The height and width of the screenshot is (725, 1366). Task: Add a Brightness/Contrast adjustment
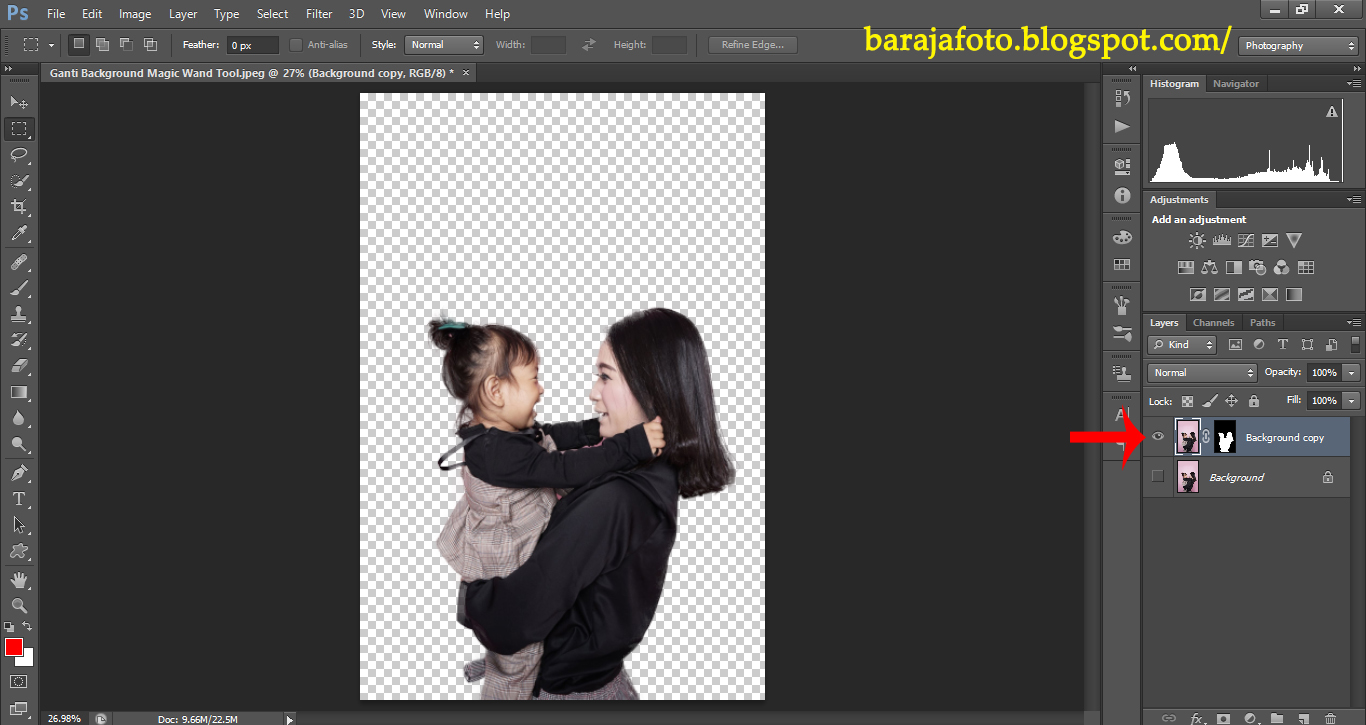click(x=1197, y=241)
